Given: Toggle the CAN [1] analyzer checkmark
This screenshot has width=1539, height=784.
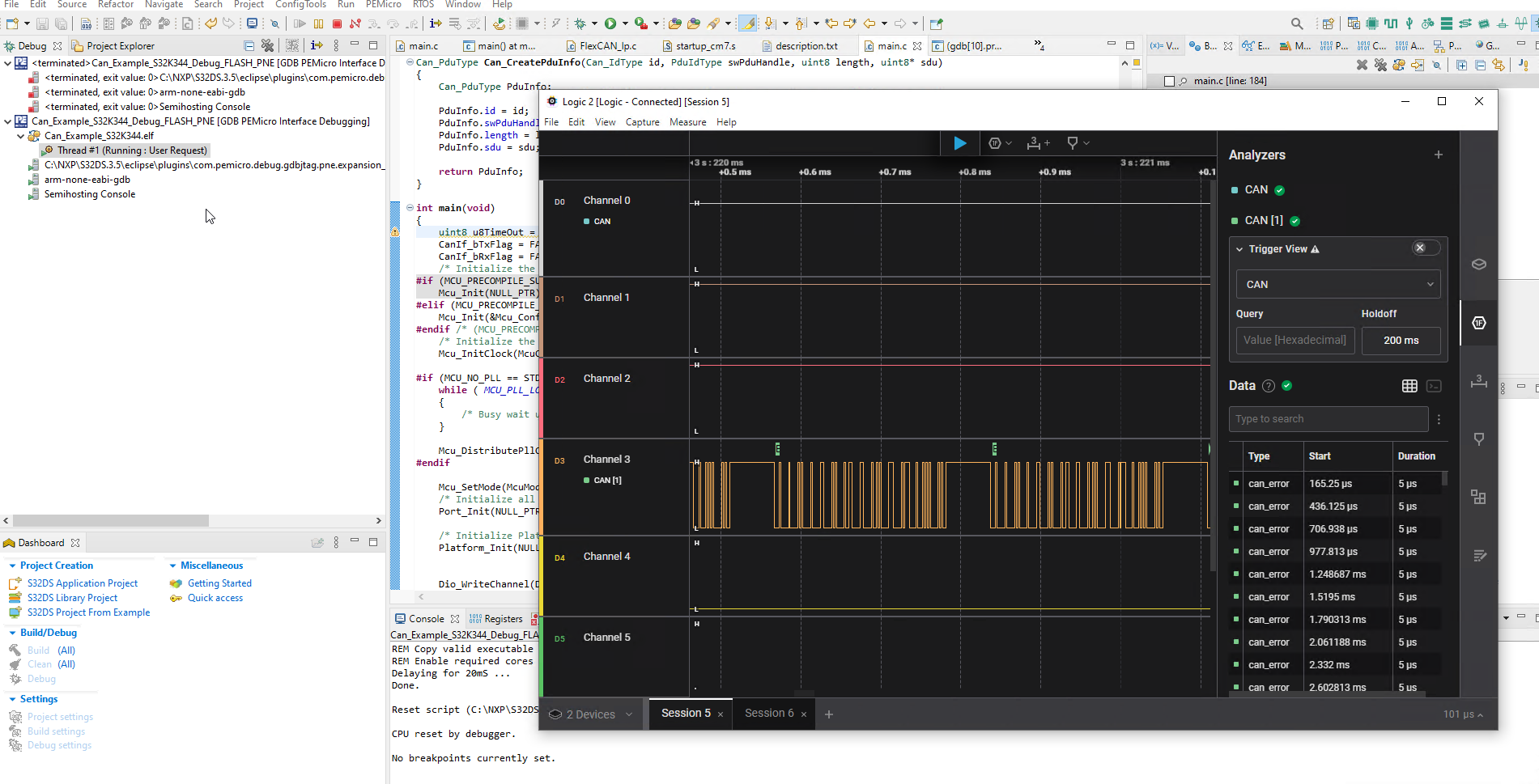Looking at the screenshot, I should pos(1295,220).
